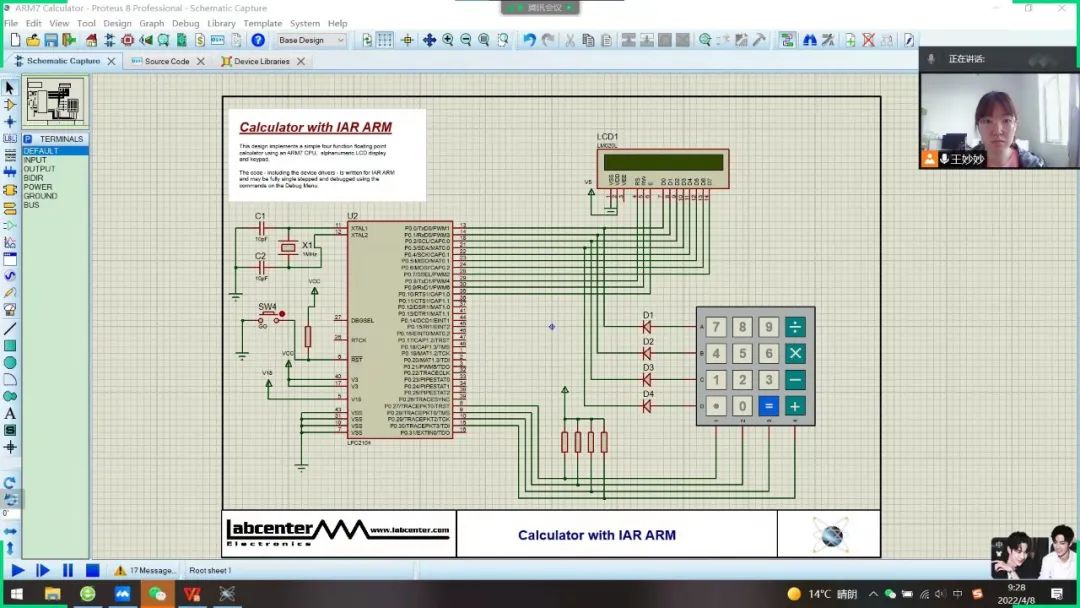Click the SW4 push button switch
Screen dimensions: 1080x608
pyautogui.click(x=270, y=315)
